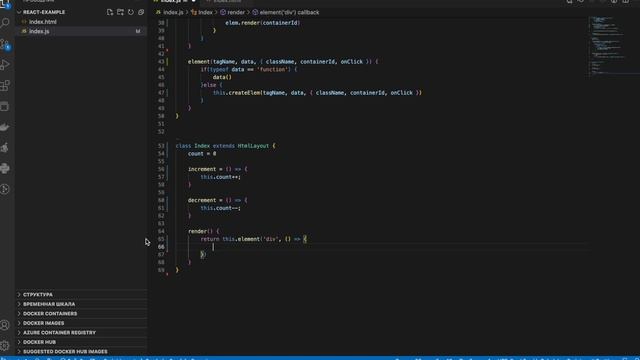Viewport: 640px width, 360px height.
Task: Click line number 66 in gutter
Action: [x=161, y=247]
